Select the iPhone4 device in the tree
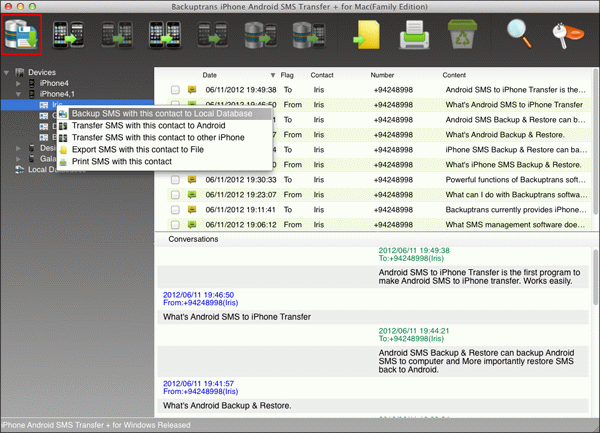 (x=54, y=83)
